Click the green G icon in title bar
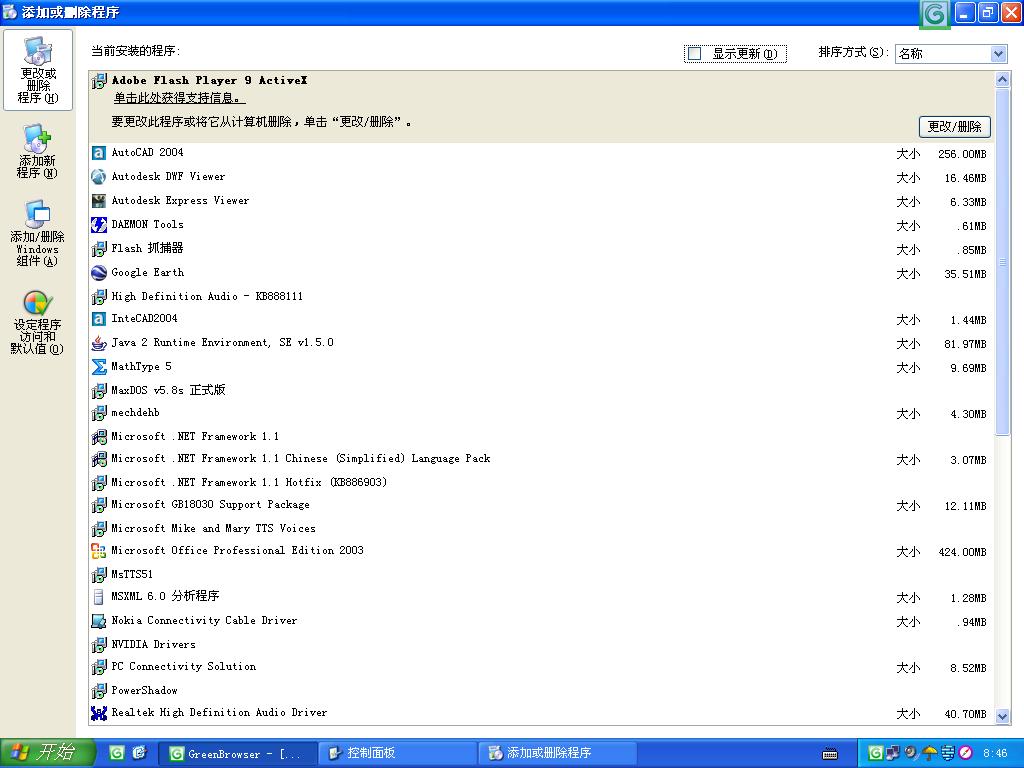 935,13
